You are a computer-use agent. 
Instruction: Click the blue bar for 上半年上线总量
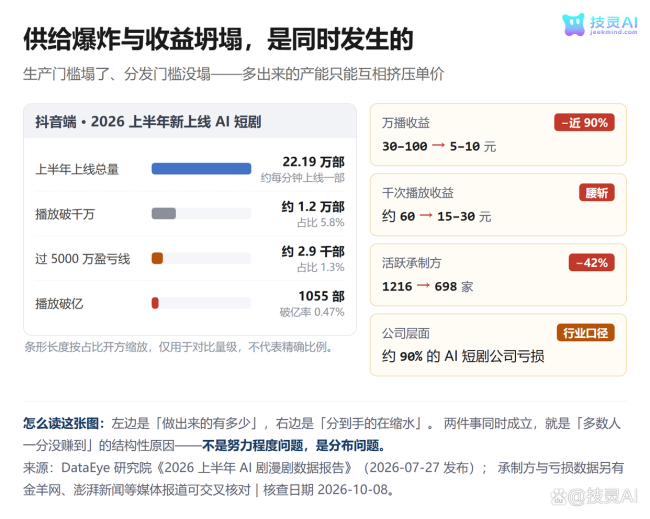pyautogui.click(x=201, y=169)
